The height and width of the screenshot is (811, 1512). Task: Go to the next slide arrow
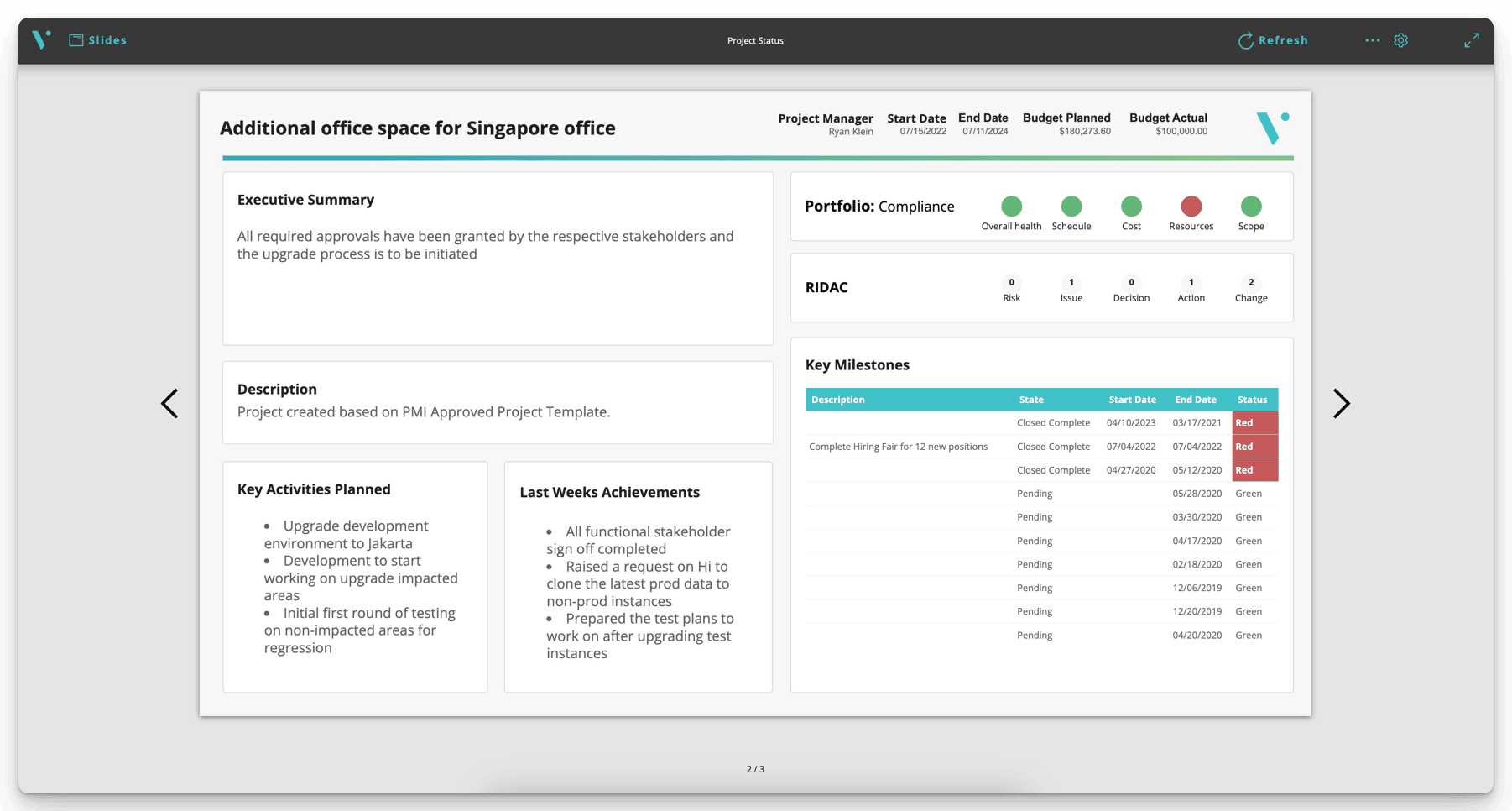(1341, 404)
